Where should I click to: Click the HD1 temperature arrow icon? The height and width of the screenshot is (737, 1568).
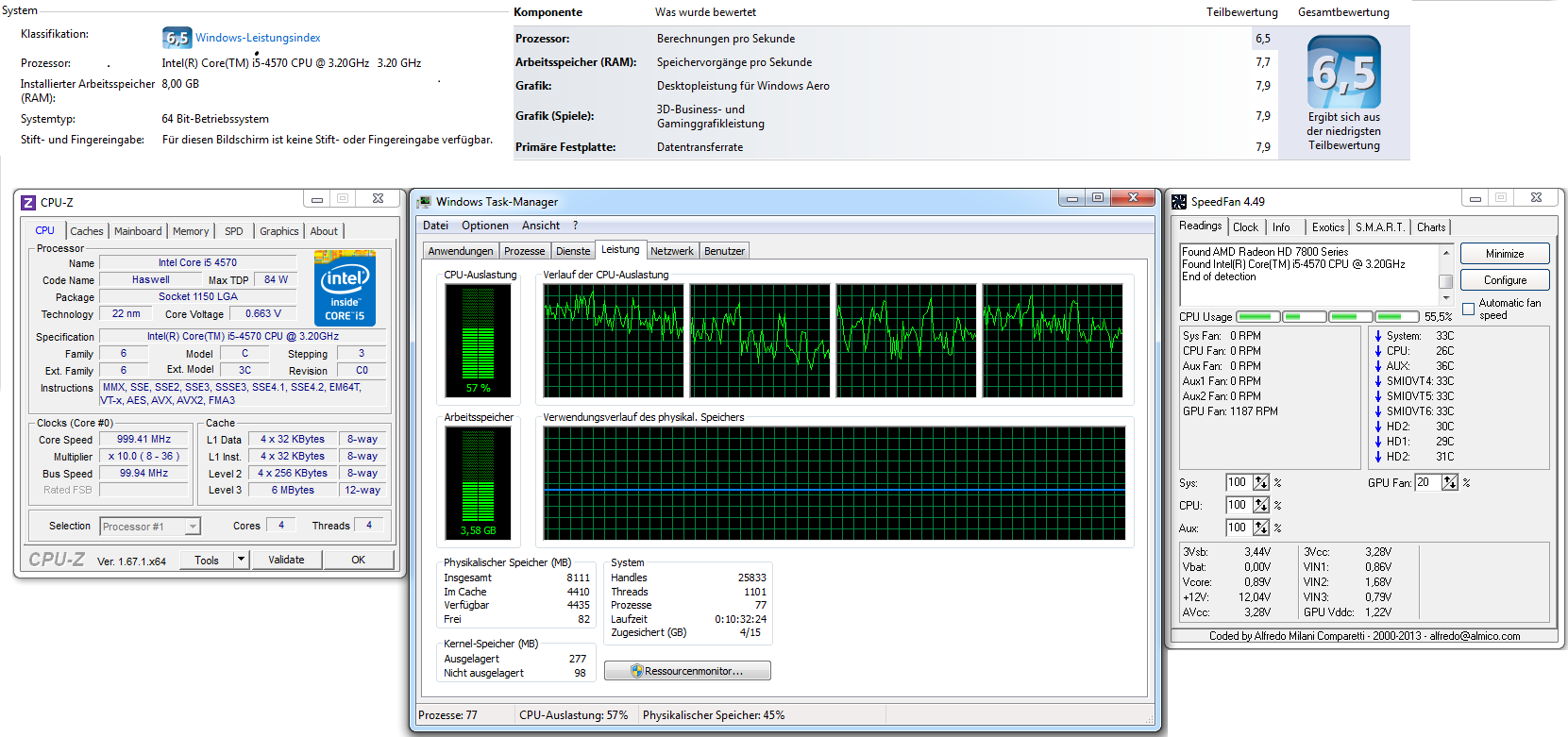(1378, 442)
